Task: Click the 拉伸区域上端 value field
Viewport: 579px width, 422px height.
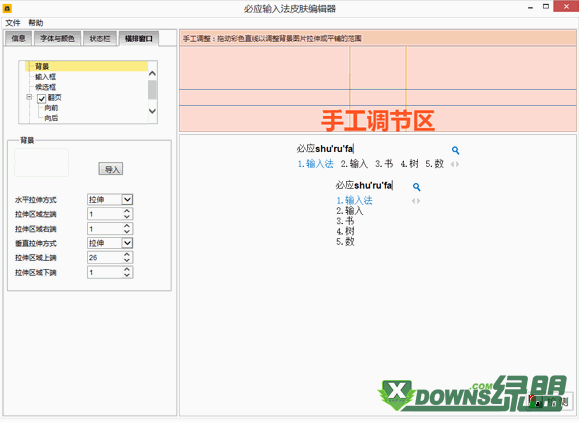Action: click(x=105, y=258)
